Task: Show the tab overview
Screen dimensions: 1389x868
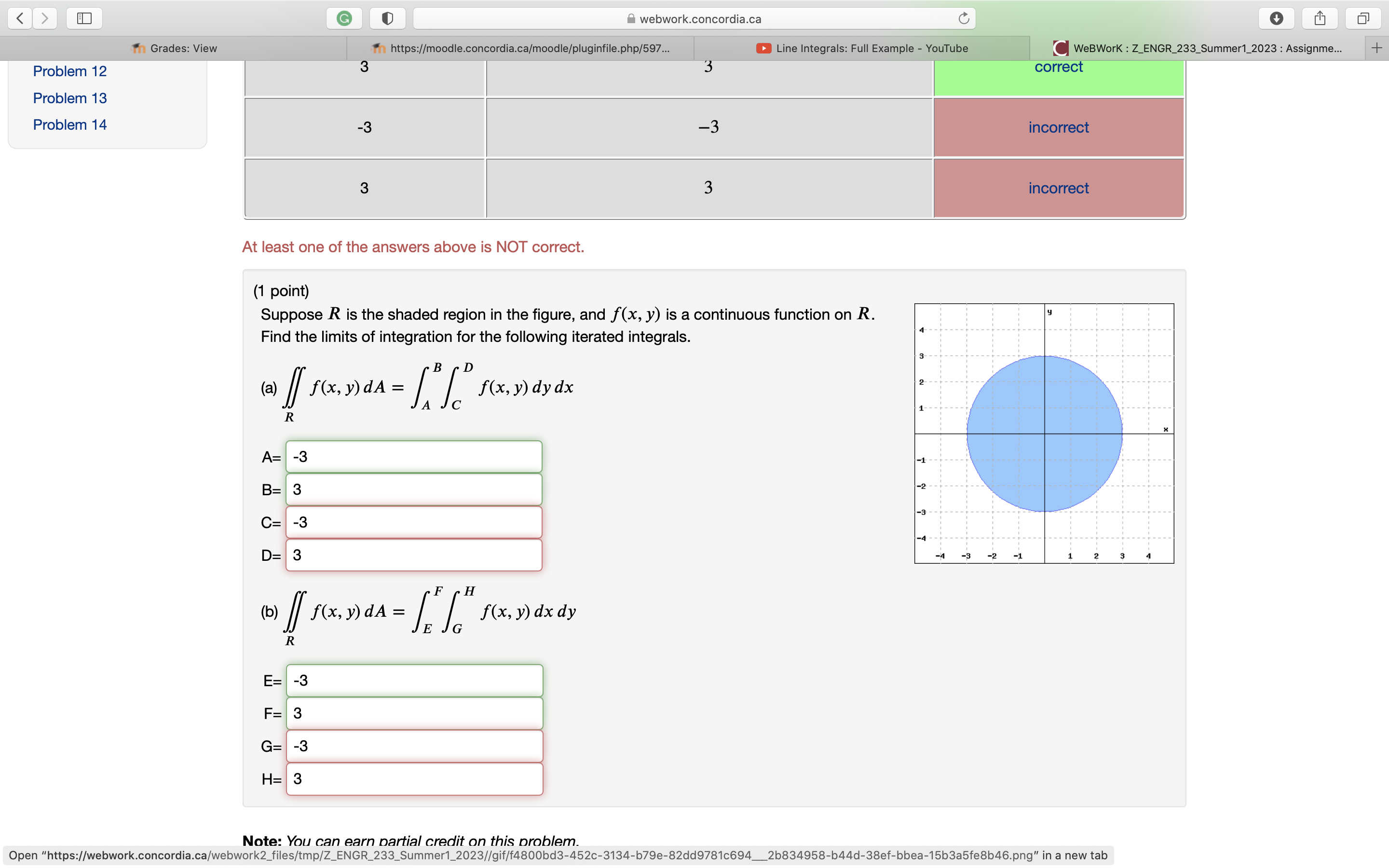Action: 1362,18
